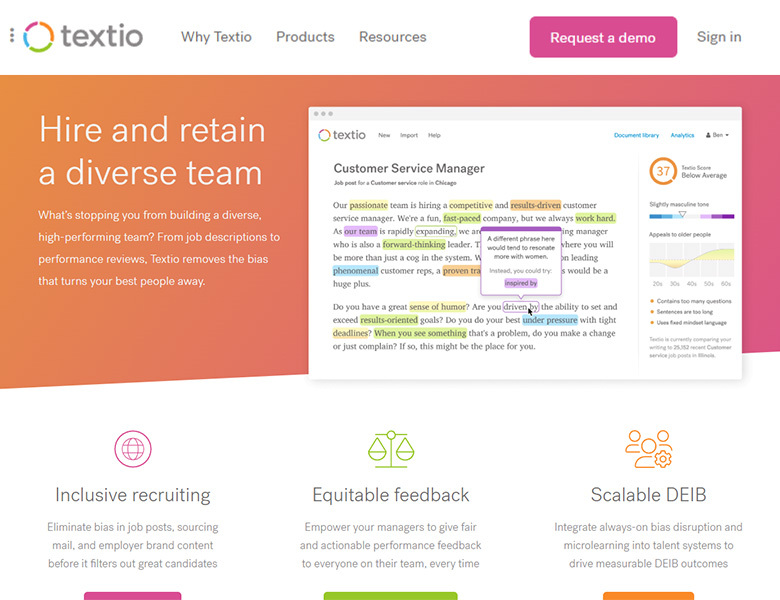Expand the Ben account dropdown
Screen dimensions: 780x600
[x=717, y=135]
